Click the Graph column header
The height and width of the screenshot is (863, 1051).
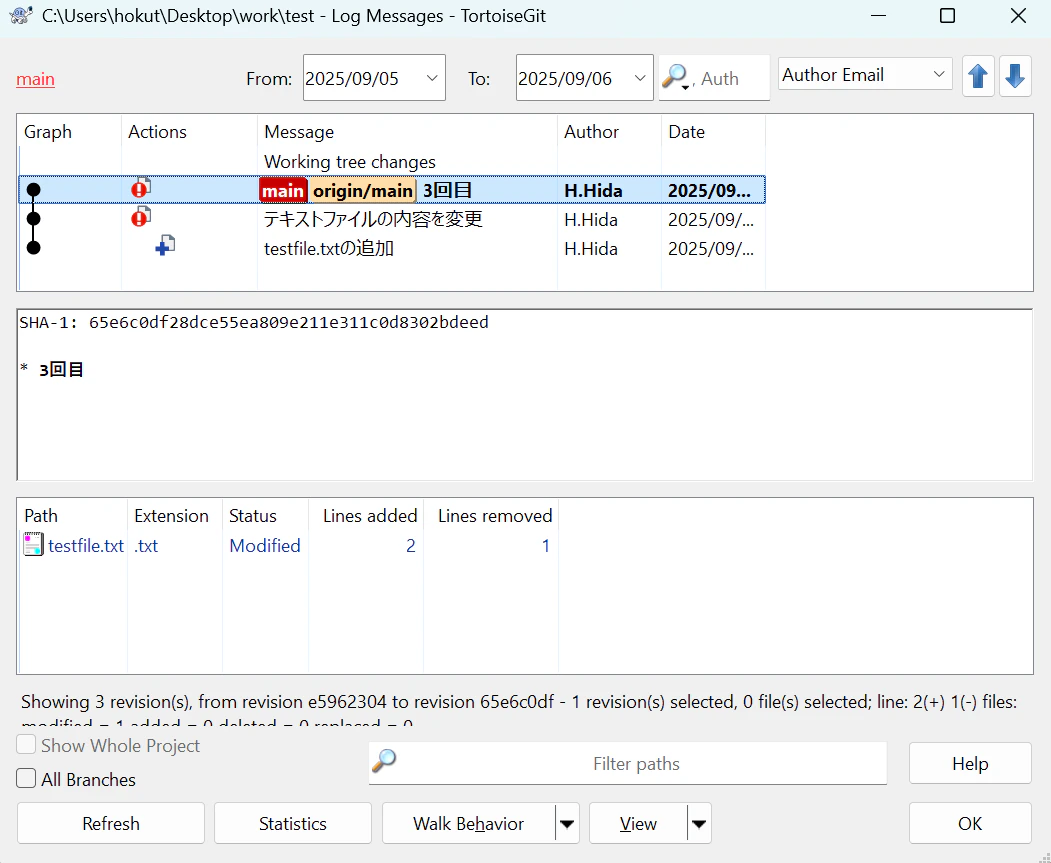70,132
